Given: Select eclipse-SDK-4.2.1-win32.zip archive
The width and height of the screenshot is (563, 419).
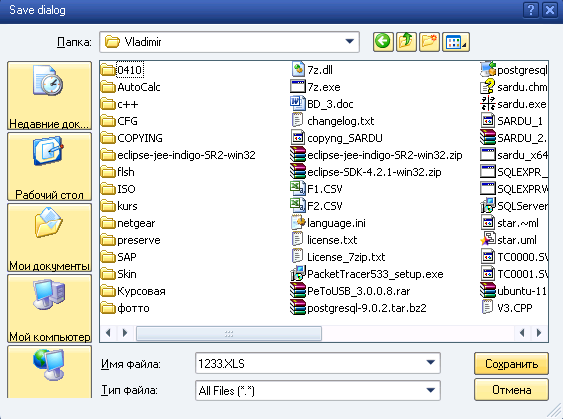Looking at the screenshot, I should [366, 172].
